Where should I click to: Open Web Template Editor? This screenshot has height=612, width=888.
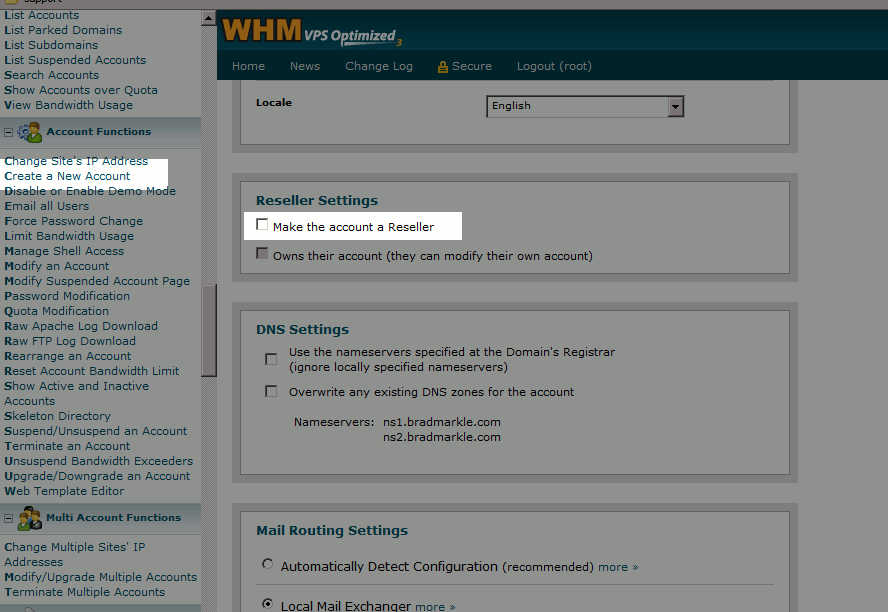click(x=64, y=491)
